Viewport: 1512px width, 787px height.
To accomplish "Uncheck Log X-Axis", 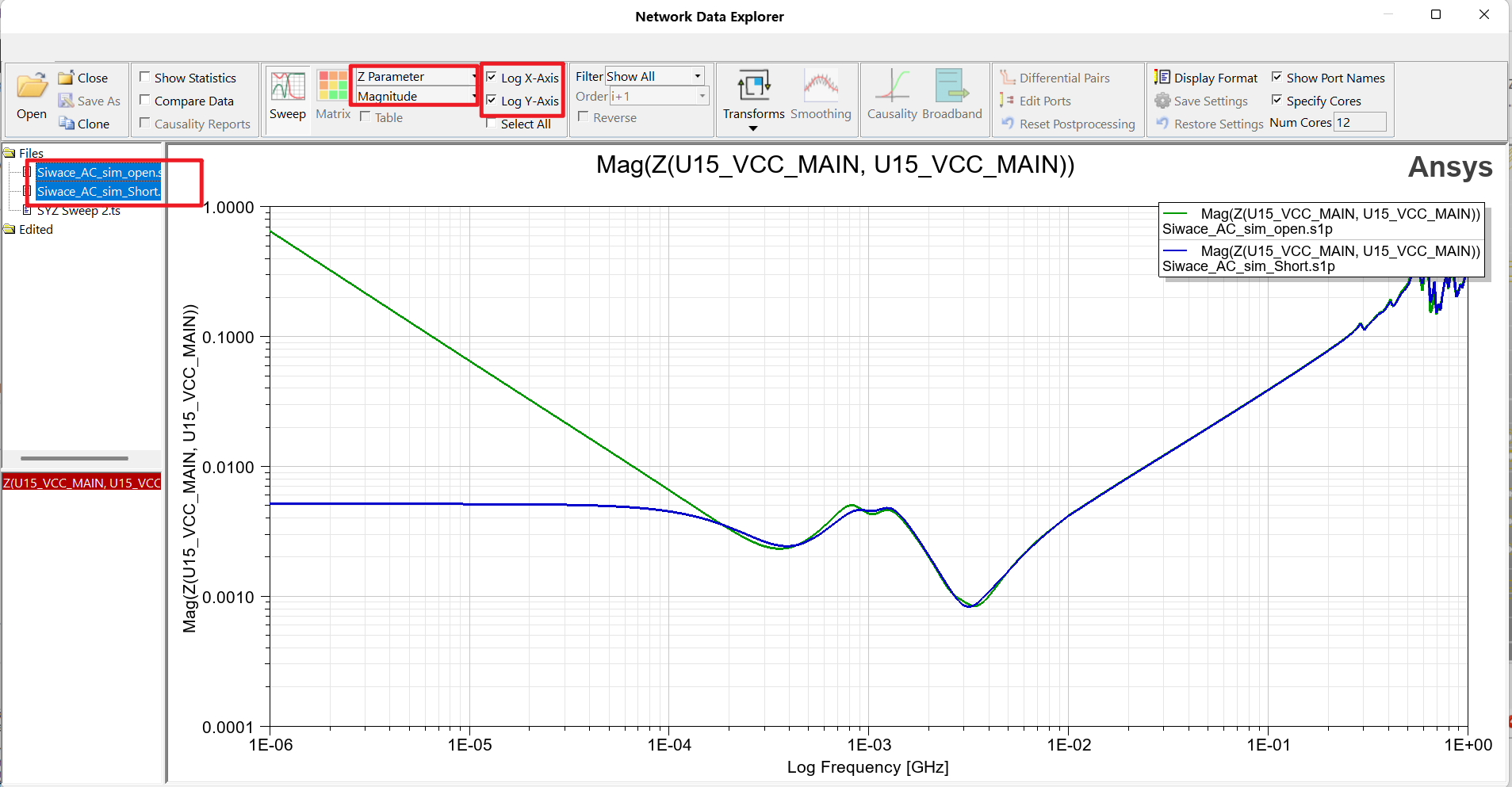I will point(491,77).
